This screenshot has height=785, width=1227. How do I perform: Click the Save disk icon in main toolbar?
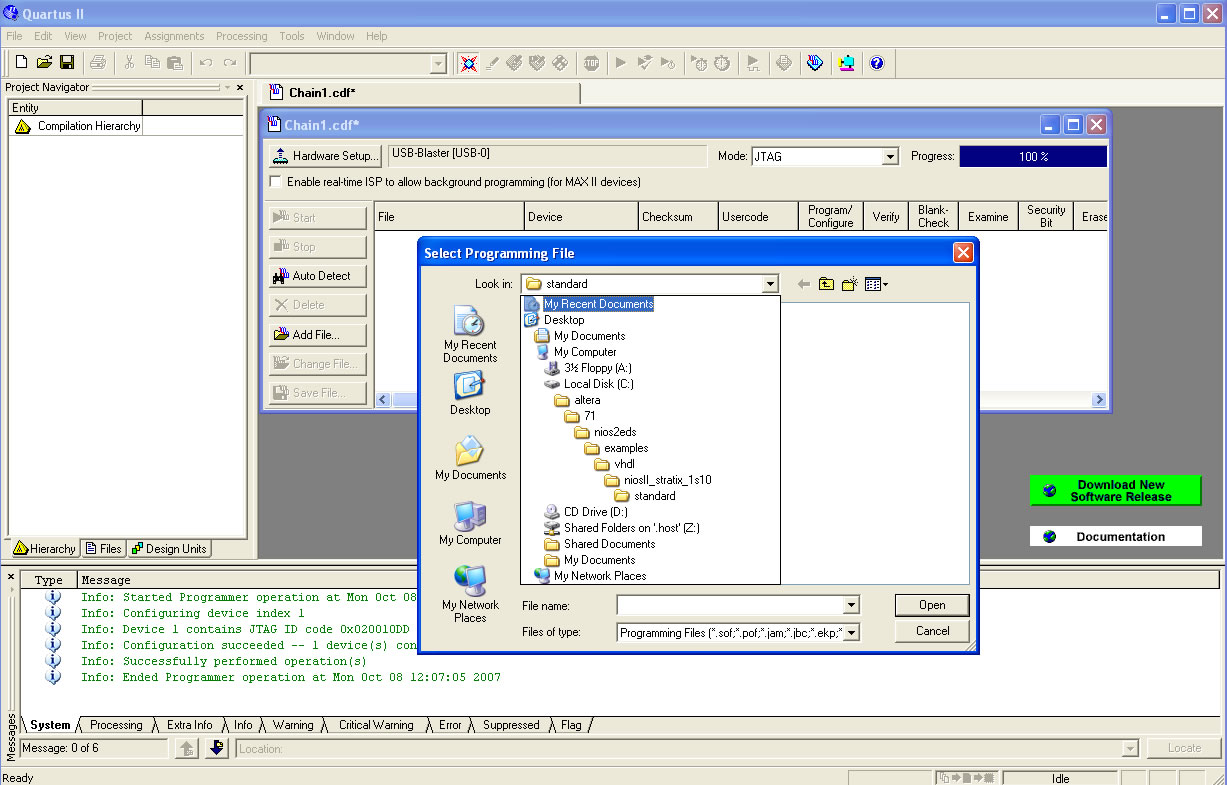[67, 63]
